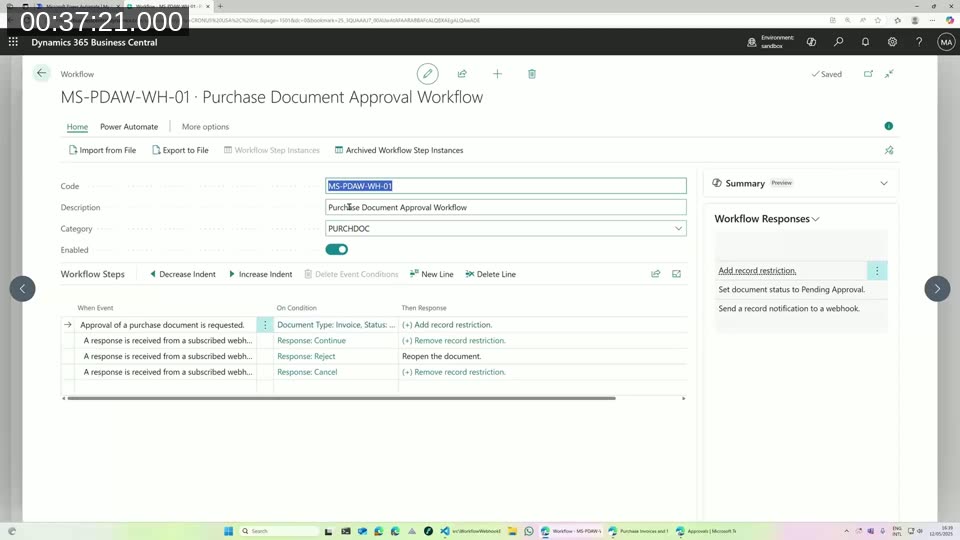Click (+) Add record restriction response
960x540 pixels.
tap(447, 324)
